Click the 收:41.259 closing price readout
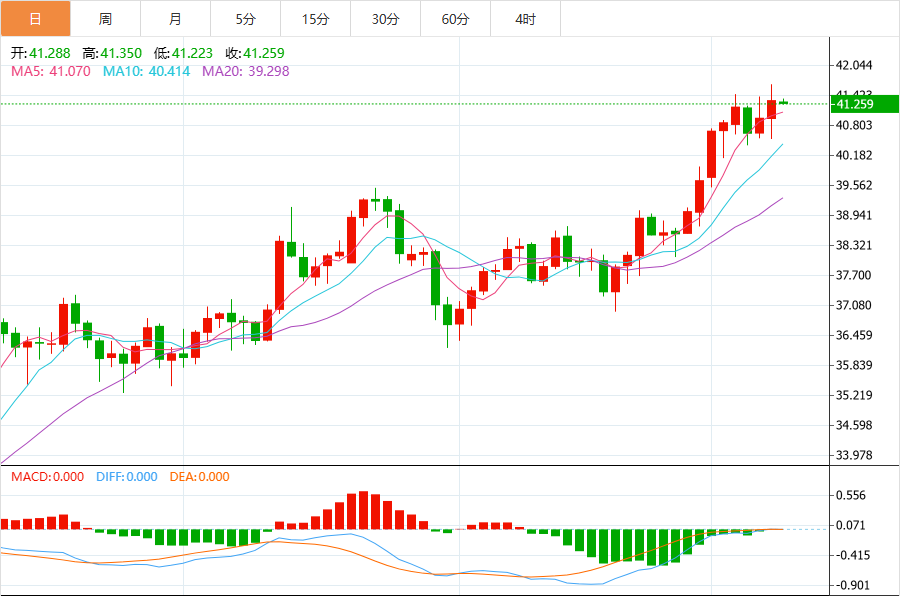 (x=255, y=53)
